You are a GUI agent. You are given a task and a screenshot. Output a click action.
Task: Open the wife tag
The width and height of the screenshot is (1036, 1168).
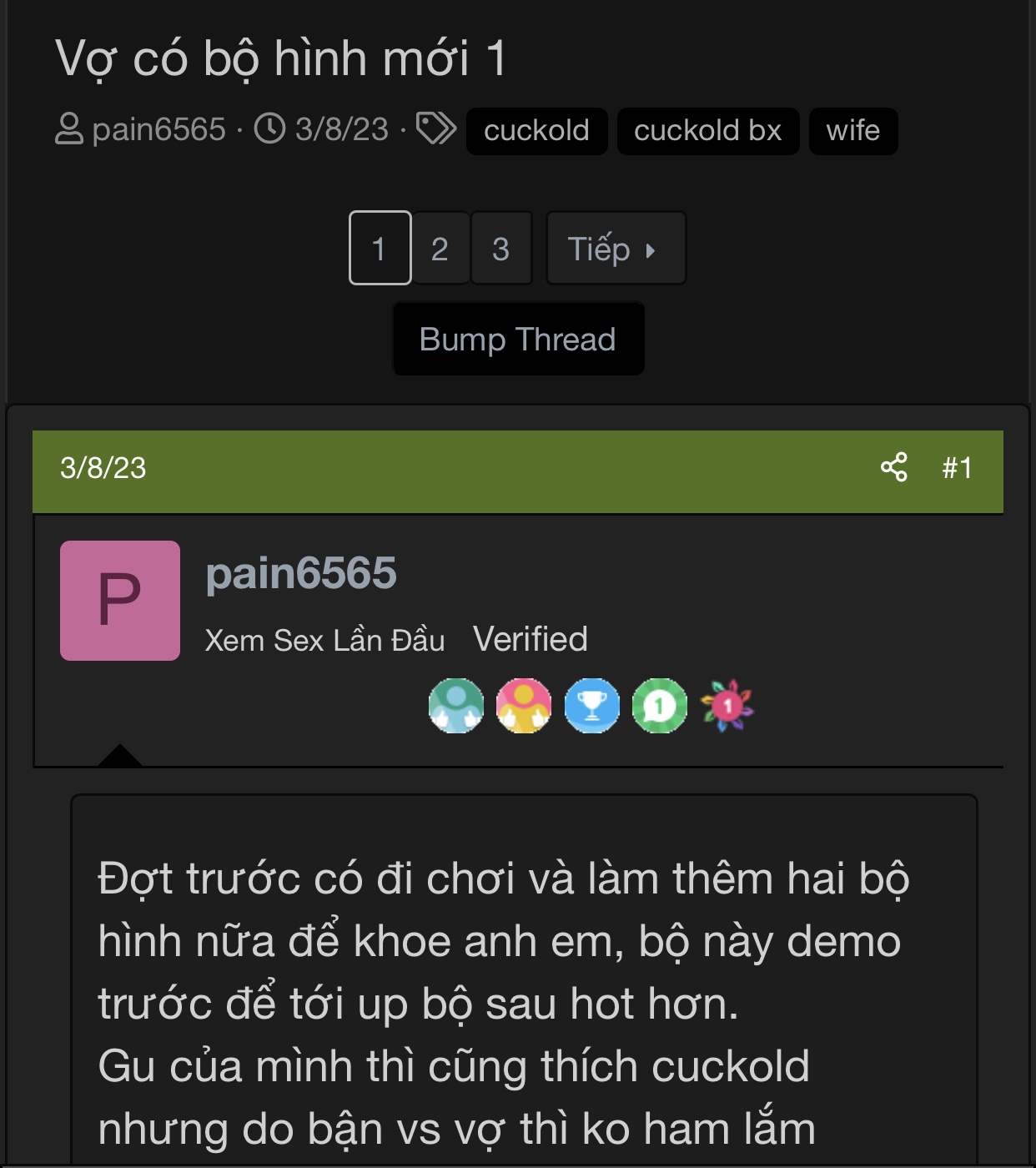coord(853,131)
